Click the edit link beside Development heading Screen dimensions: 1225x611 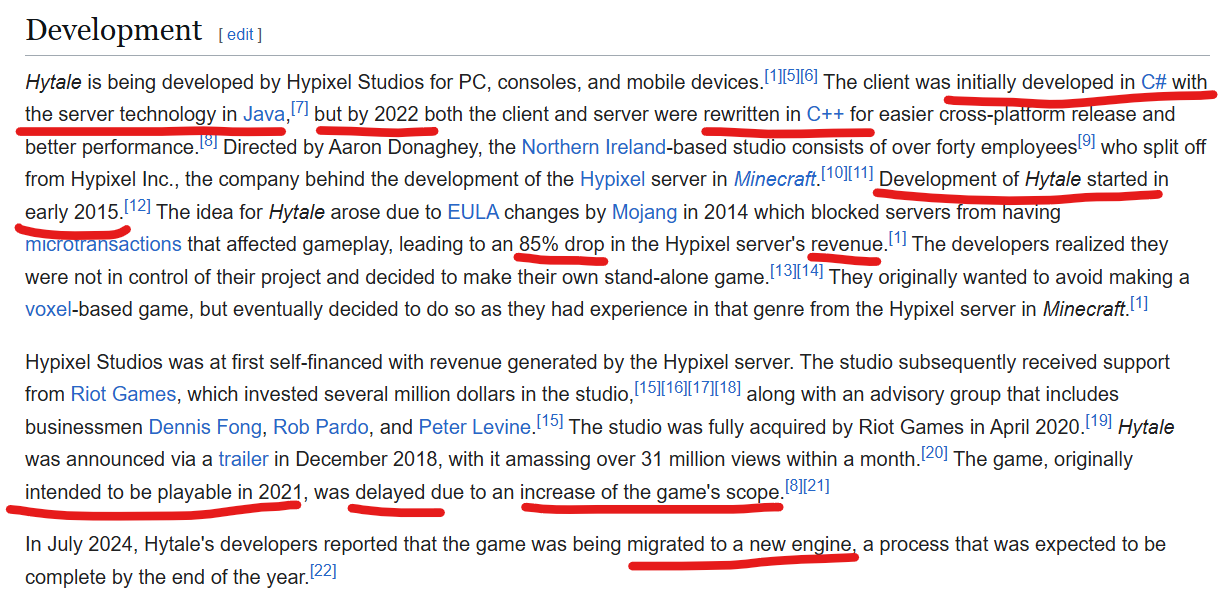(x=240, y=34)
